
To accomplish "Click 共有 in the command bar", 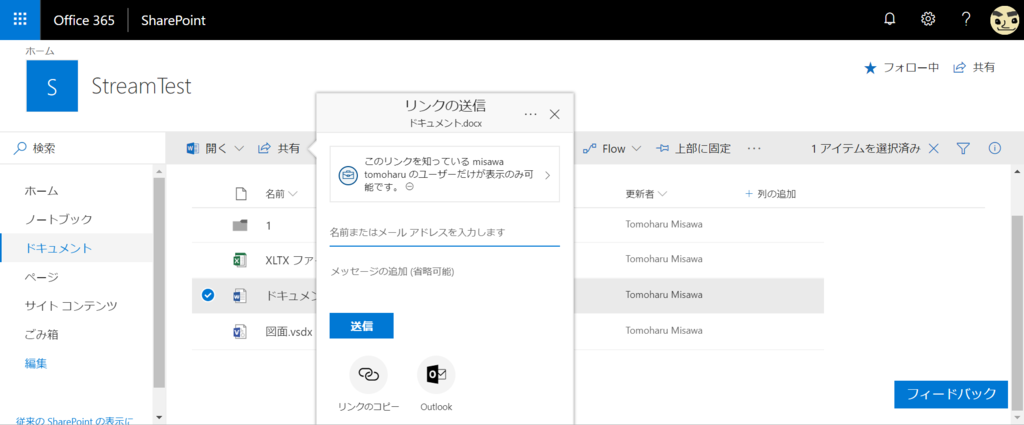I will tap(279, 149).
